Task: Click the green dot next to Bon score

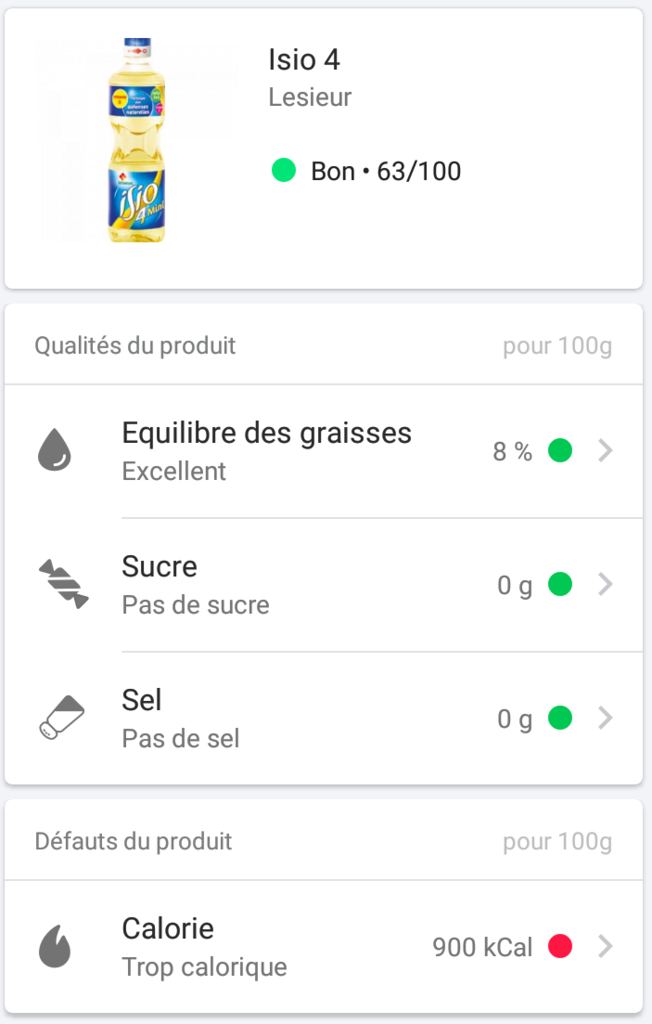Action: (284, 170)
